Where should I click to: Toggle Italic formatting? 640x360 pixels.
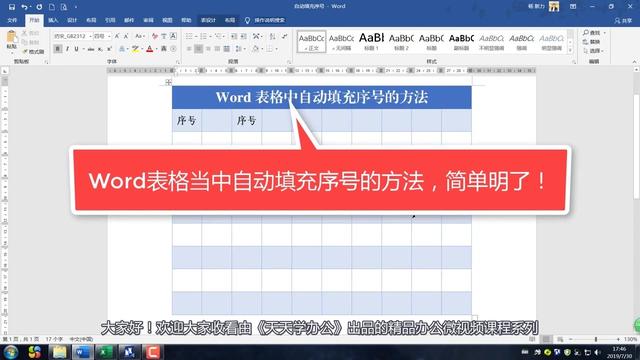(x=67, y=49)
